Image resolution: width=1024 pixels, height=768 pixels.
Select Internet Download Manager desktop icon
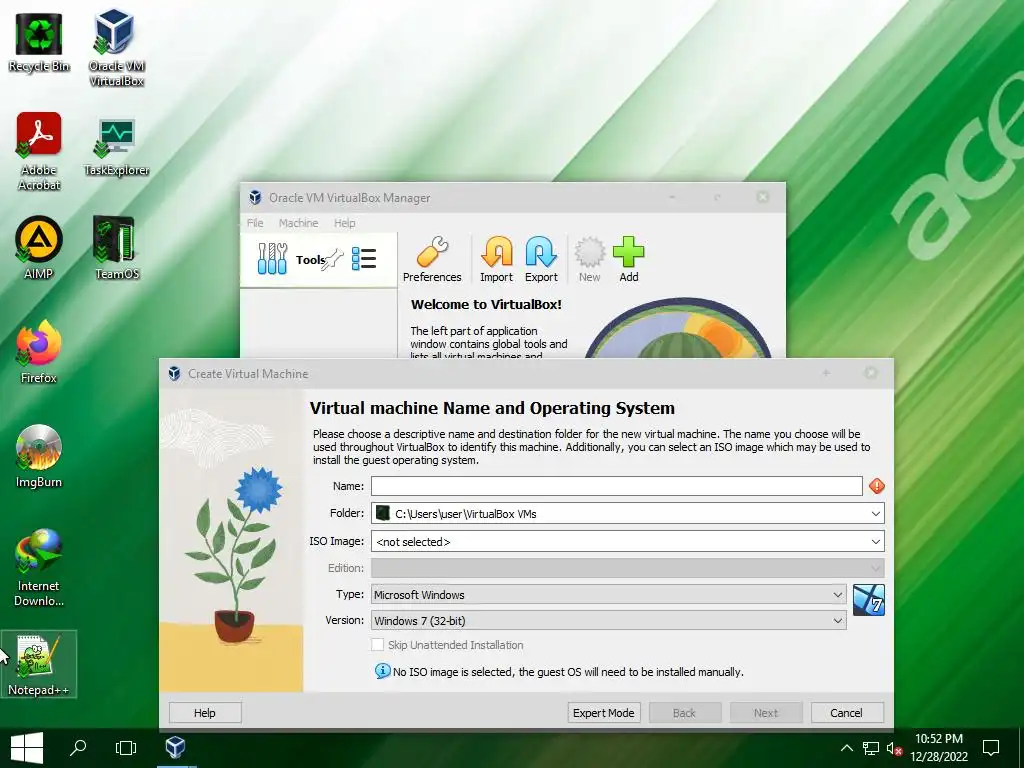[x=39, y=568]
